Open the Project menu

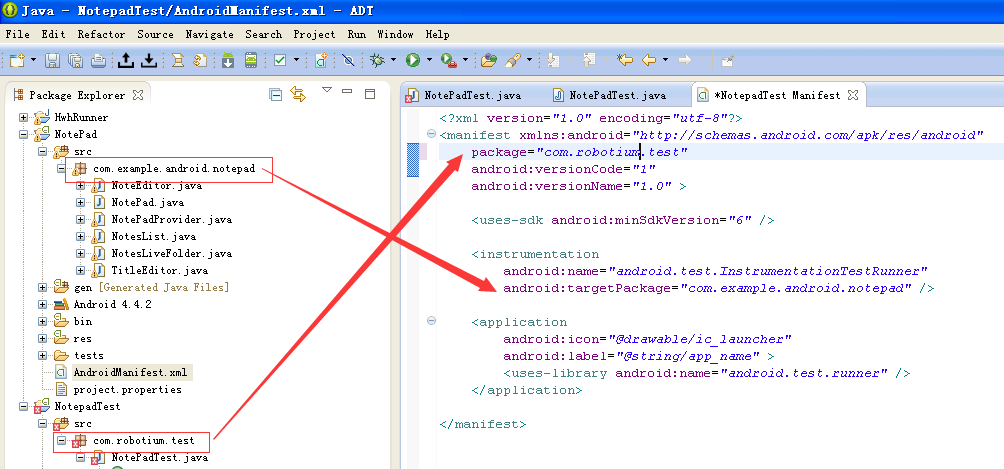click(x=314, y=34)
